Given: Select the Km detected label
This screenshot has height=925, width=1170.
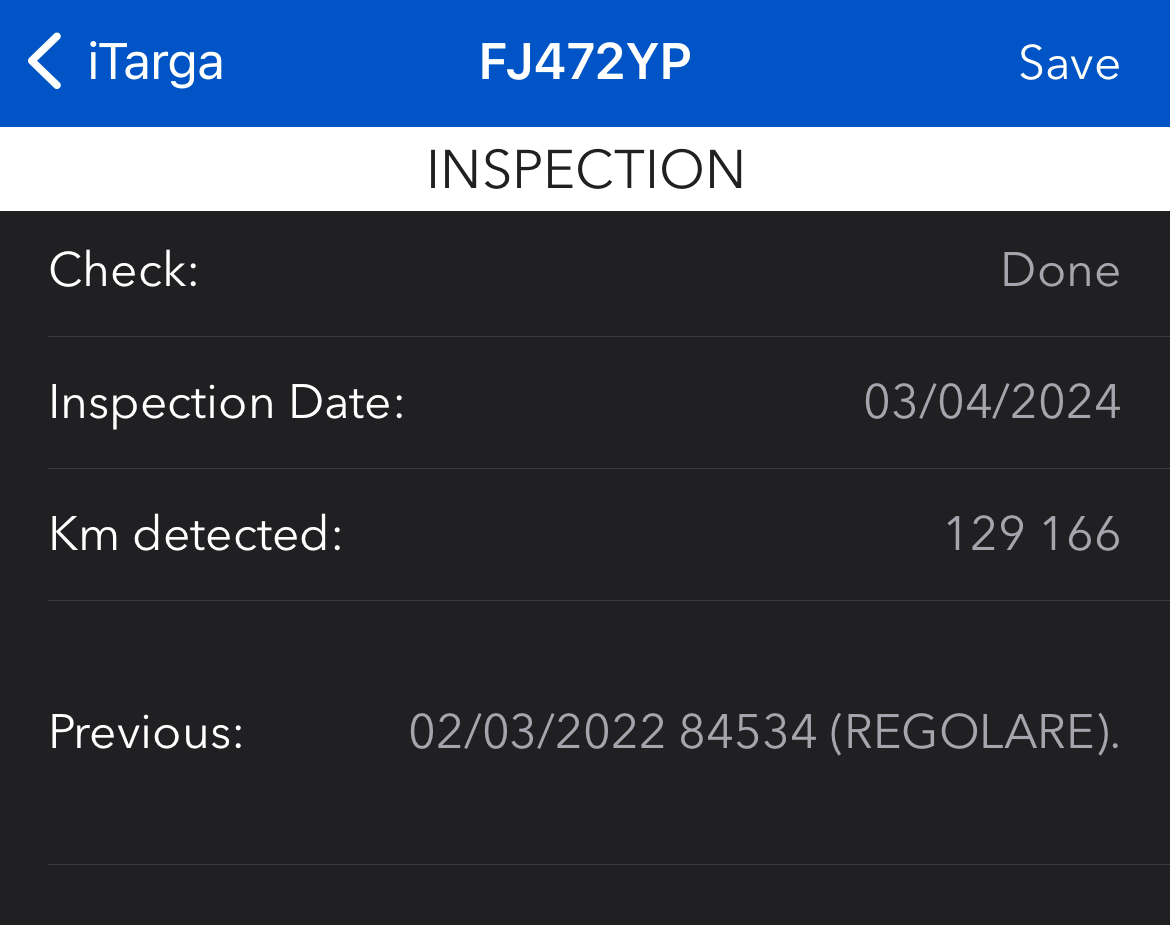Looking at the screenshot, I should (196, 534).
